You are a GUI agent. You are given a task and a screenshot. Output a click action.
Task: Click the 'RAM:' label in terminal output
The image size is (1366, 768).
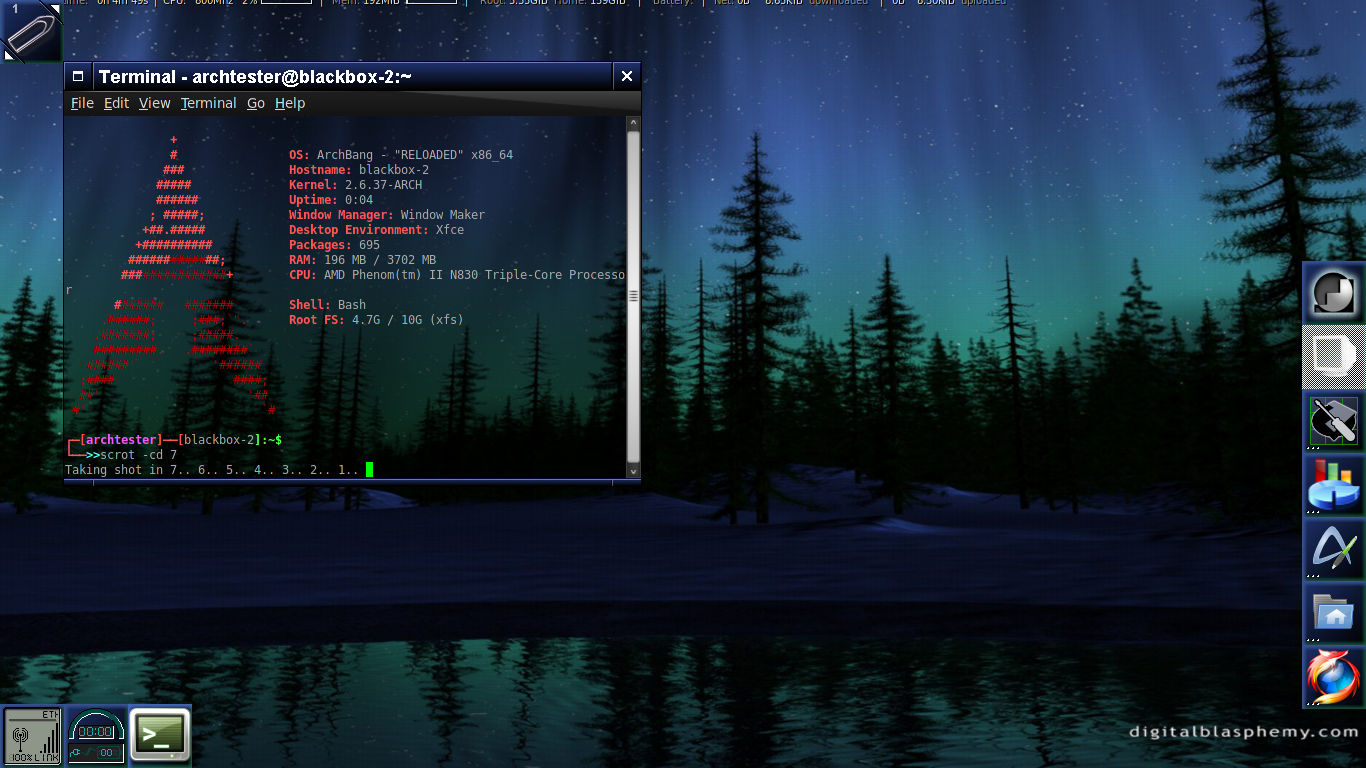pyautogui.click(x=303, y=260)
